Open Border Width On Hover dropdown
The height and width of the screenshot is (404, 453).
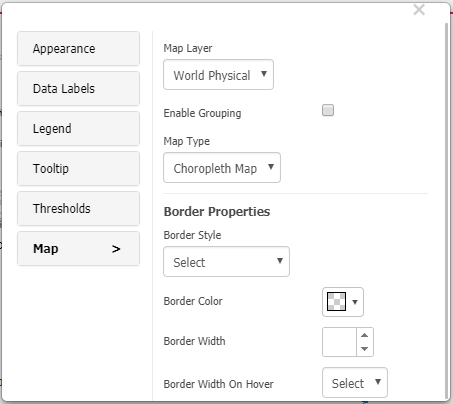[x=355, y=383]
